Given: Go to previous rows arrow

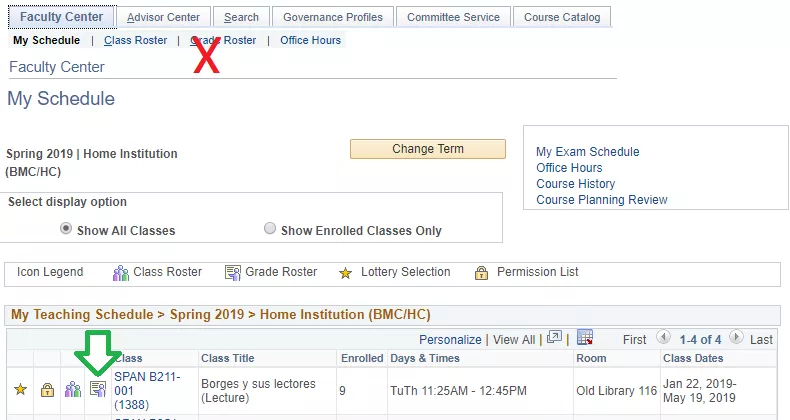Looking at the screenshot, I should pos(663,337).
